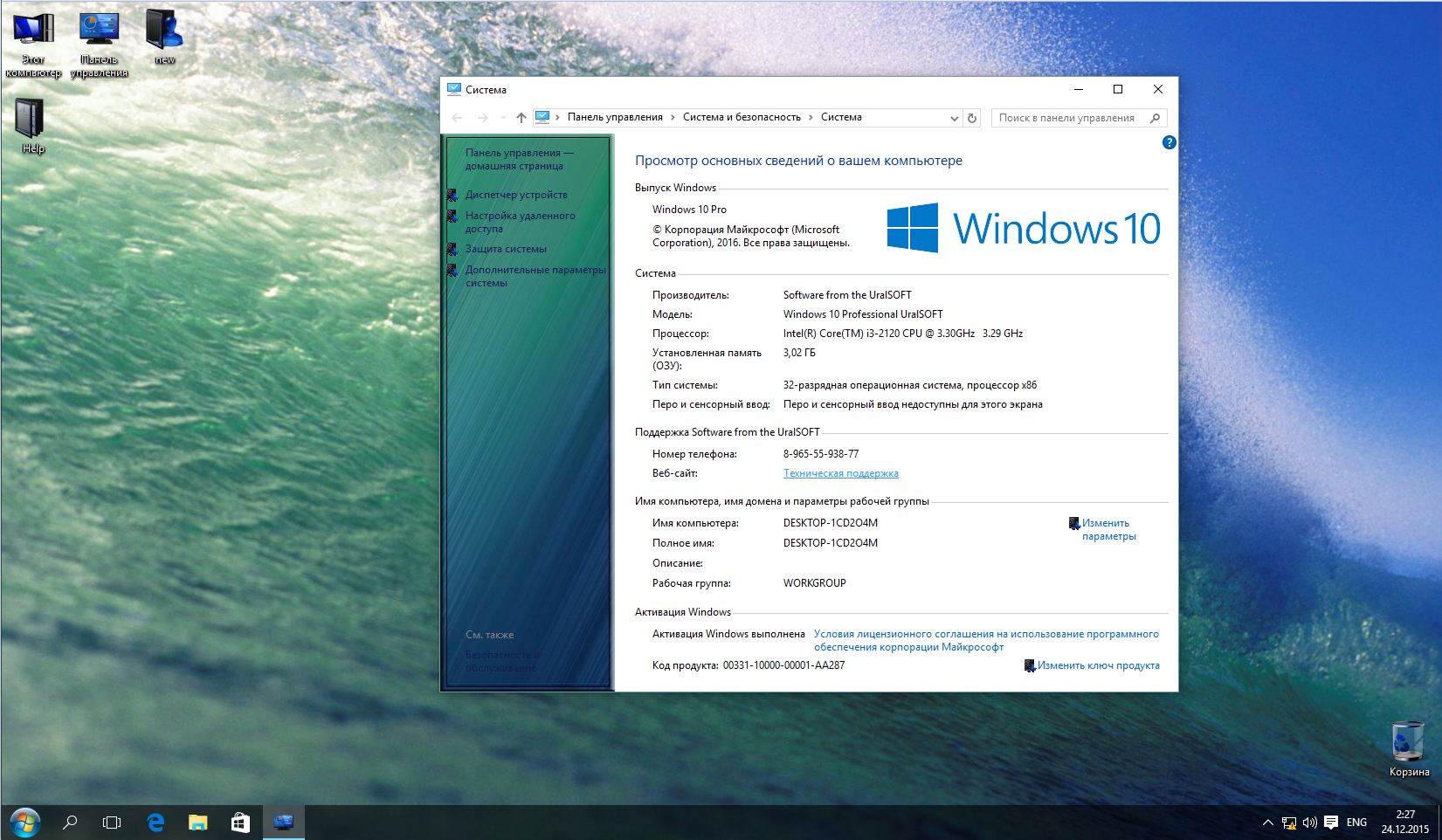
Task: Select phone number 8-965-55-938-77 text
Action: click(820, 454)
